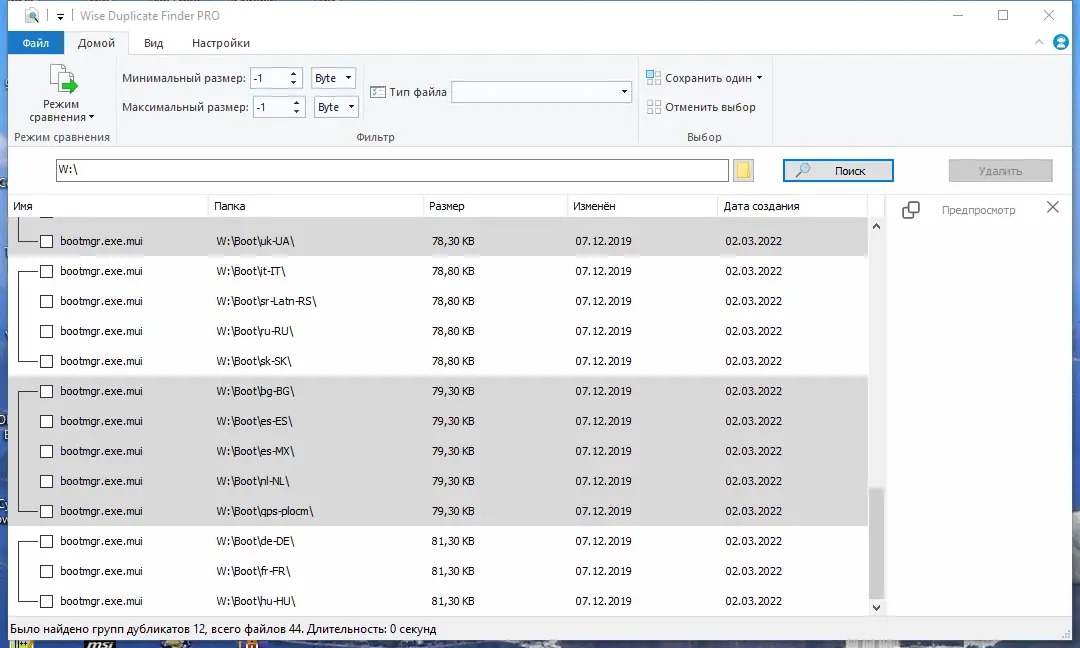
Task: Open the quick access toolbar dropdown
Action: 60,16
